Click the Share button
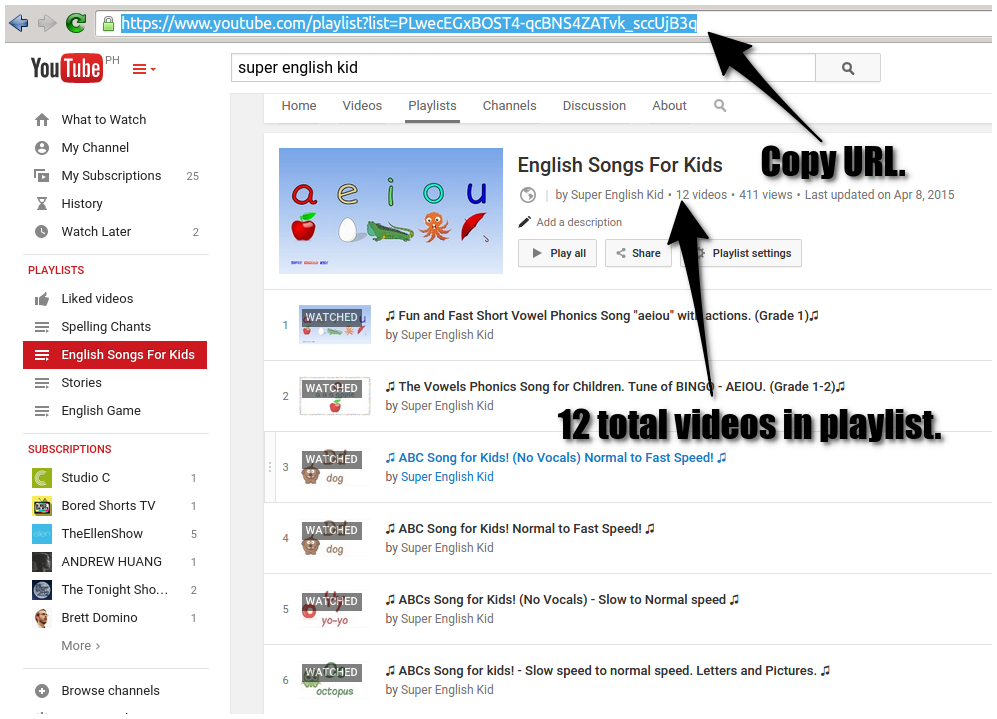 pos(638,253)
